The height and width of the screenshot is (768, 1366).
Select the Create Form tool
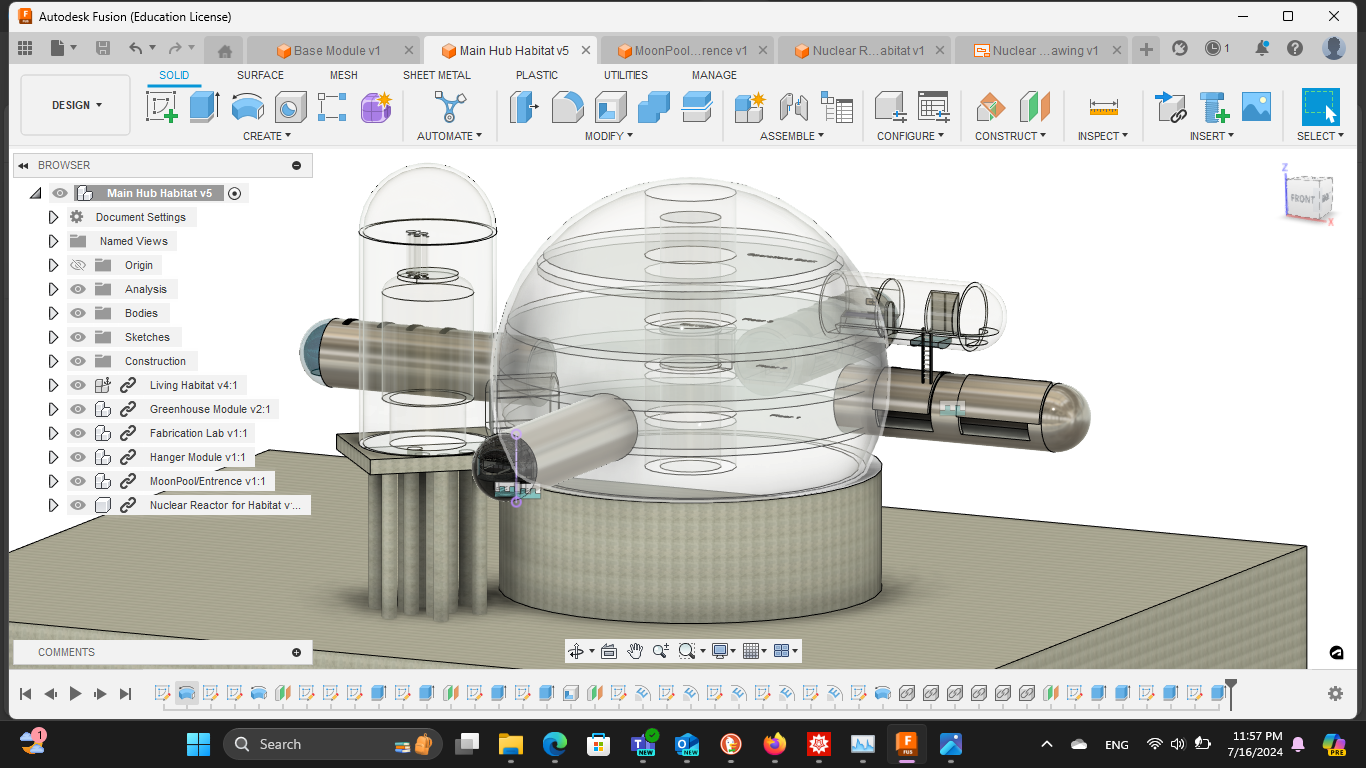(x=376, y=106)
